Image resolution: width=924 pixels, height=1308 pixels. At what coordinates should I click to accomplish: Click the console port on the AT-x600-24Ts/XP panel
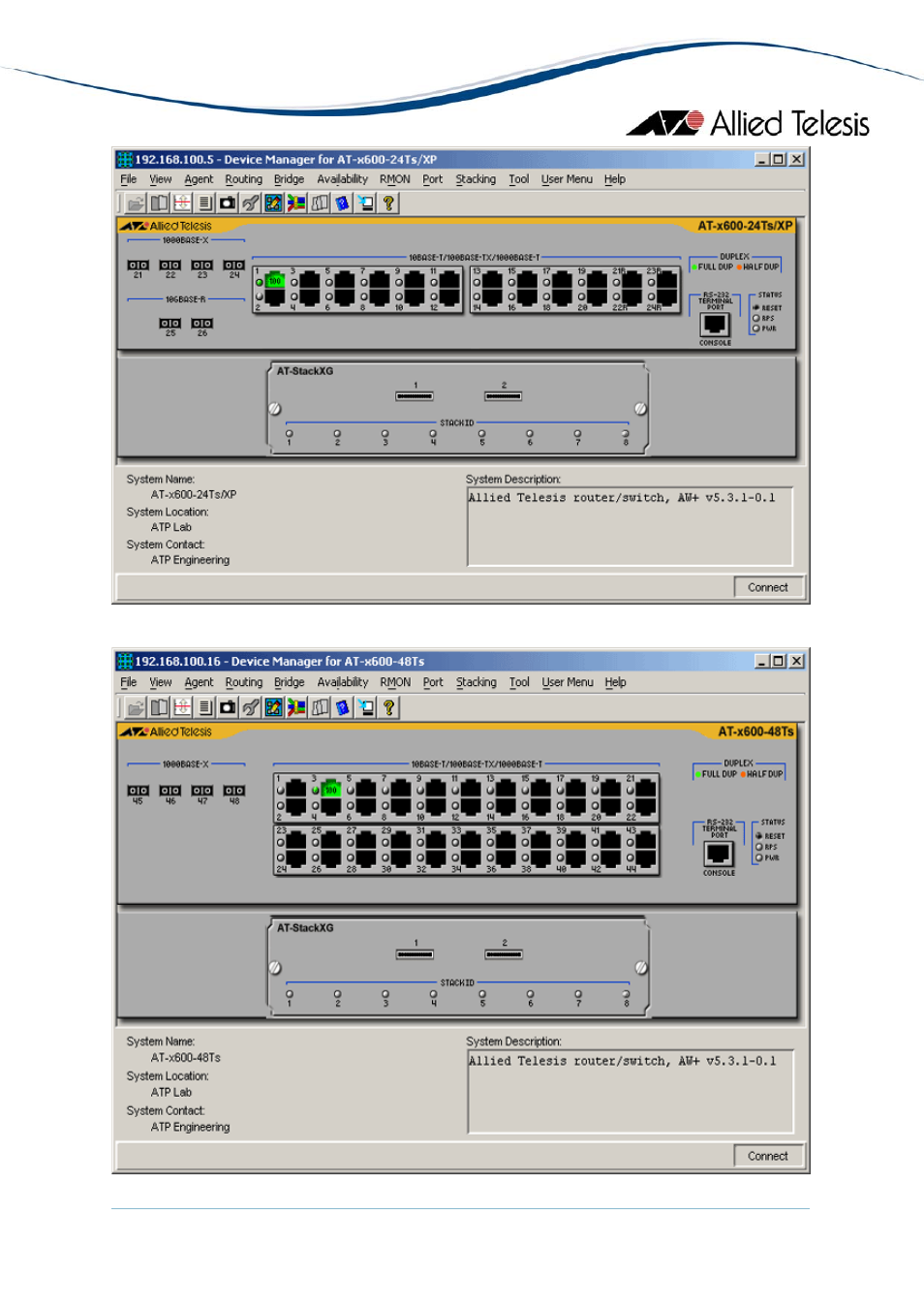tap(715, 325)
